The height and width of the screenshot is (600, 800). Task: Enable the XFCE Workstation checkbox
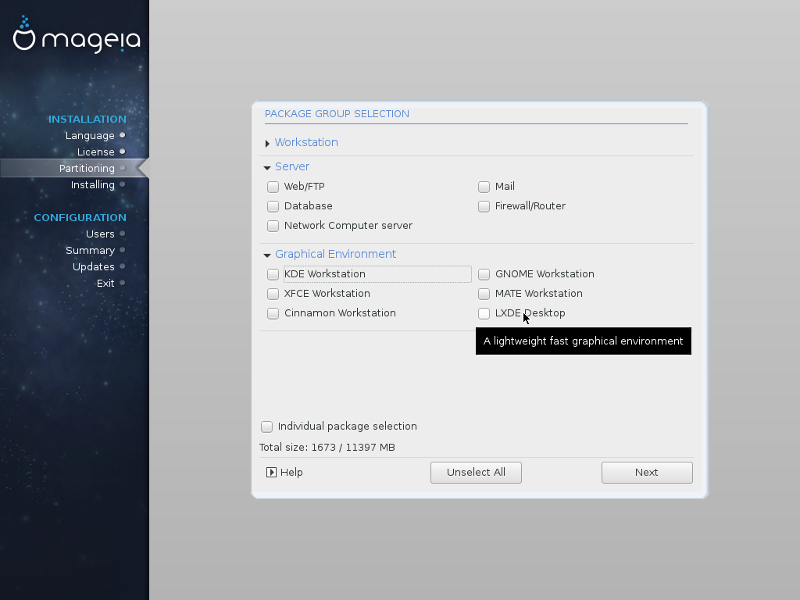(x=273, y=293)
